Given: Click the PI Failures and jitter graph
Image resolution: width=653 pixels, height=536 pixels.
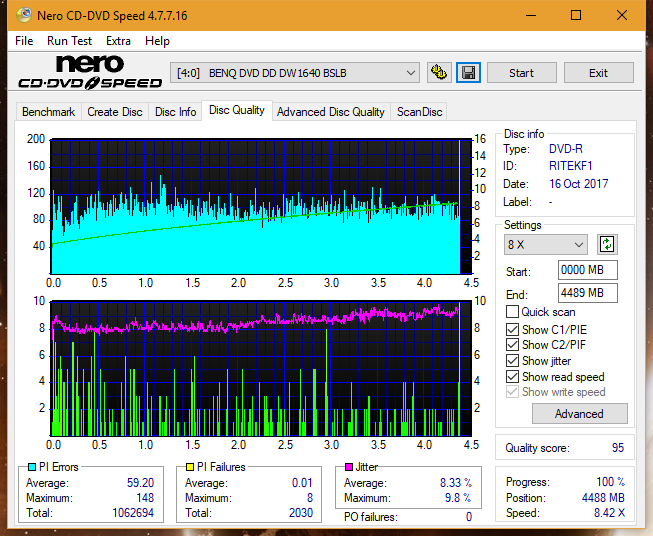Looking at the screenshot, I should pyautogui.click(x=261, y=369).
